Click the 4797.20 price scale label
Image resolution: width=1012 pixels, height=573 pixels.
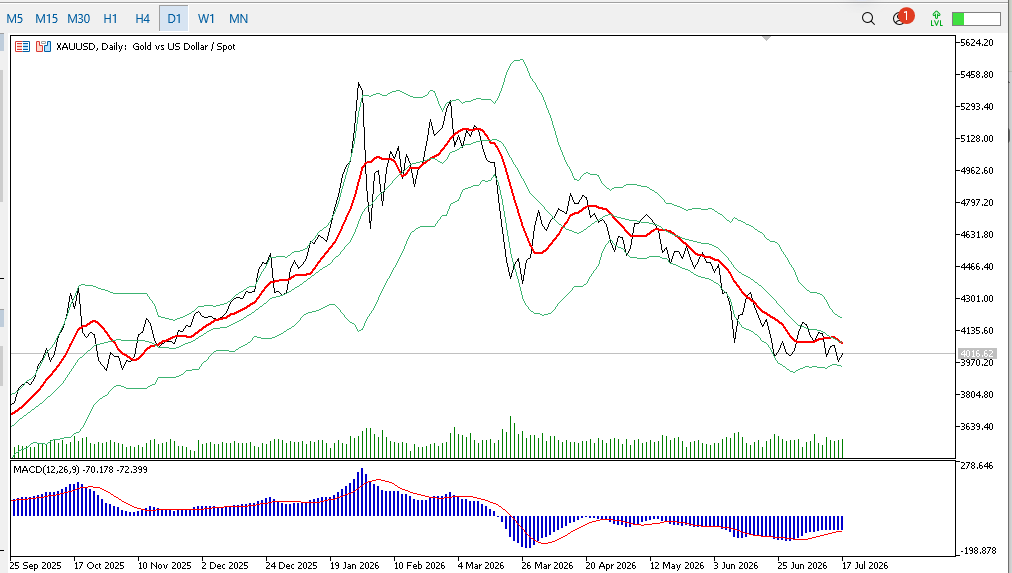click(977, 203)
